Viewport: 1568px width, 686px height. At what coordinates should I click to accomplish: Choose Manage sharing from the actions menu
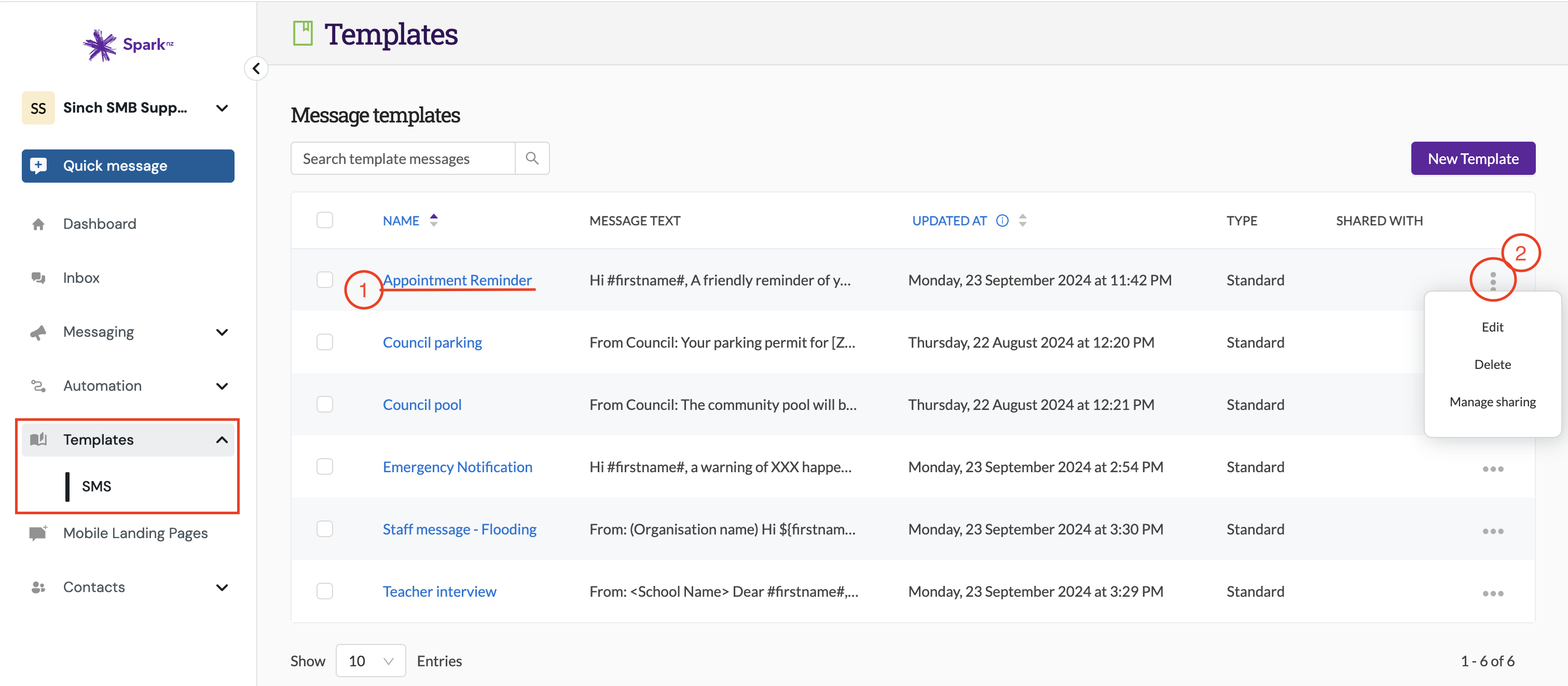point(1493,402)
